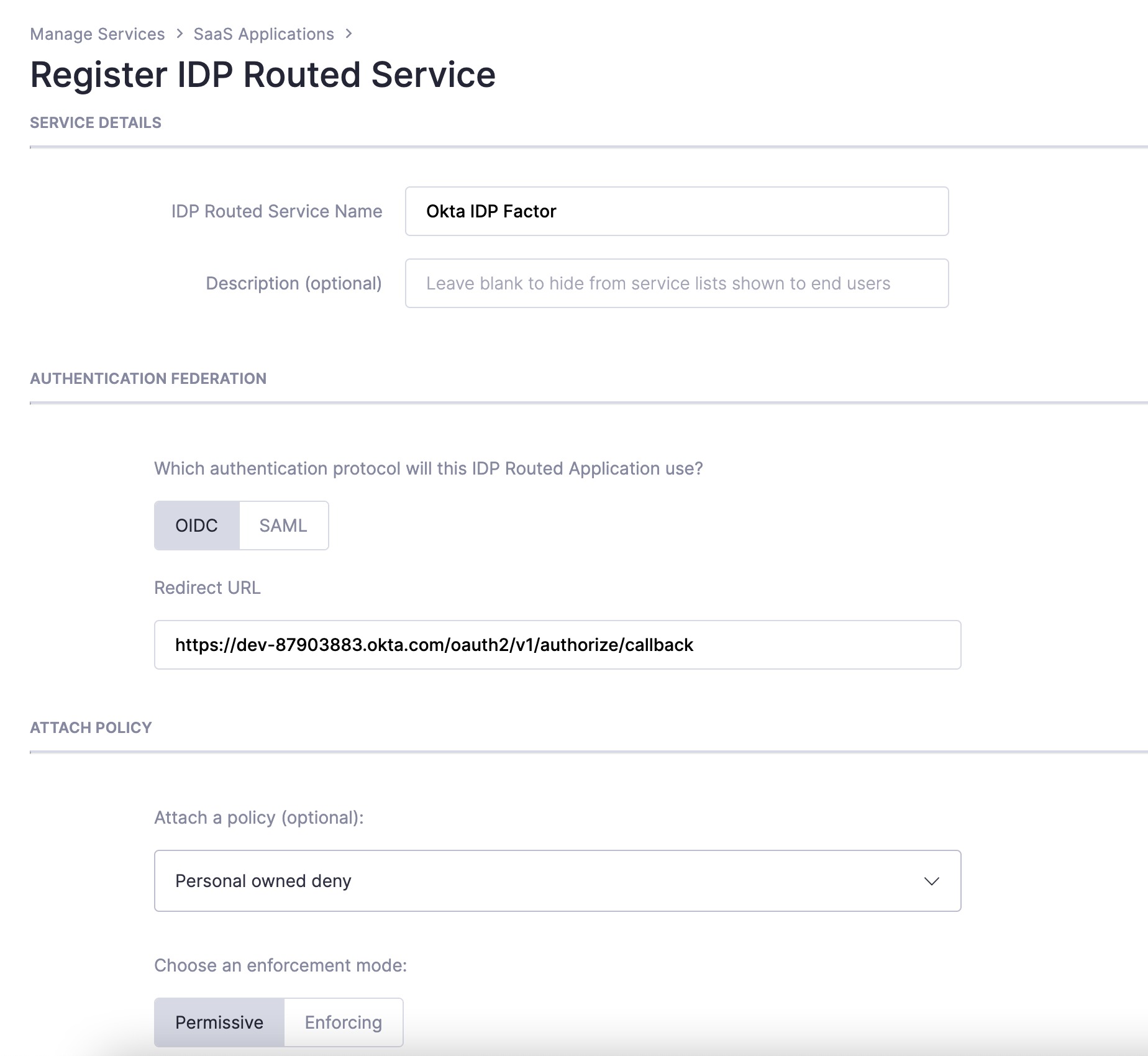The width and height of the screenshot is (1148, 1056).
Task: Switch authentication protocol to SAML
Action: coord(283,526)
